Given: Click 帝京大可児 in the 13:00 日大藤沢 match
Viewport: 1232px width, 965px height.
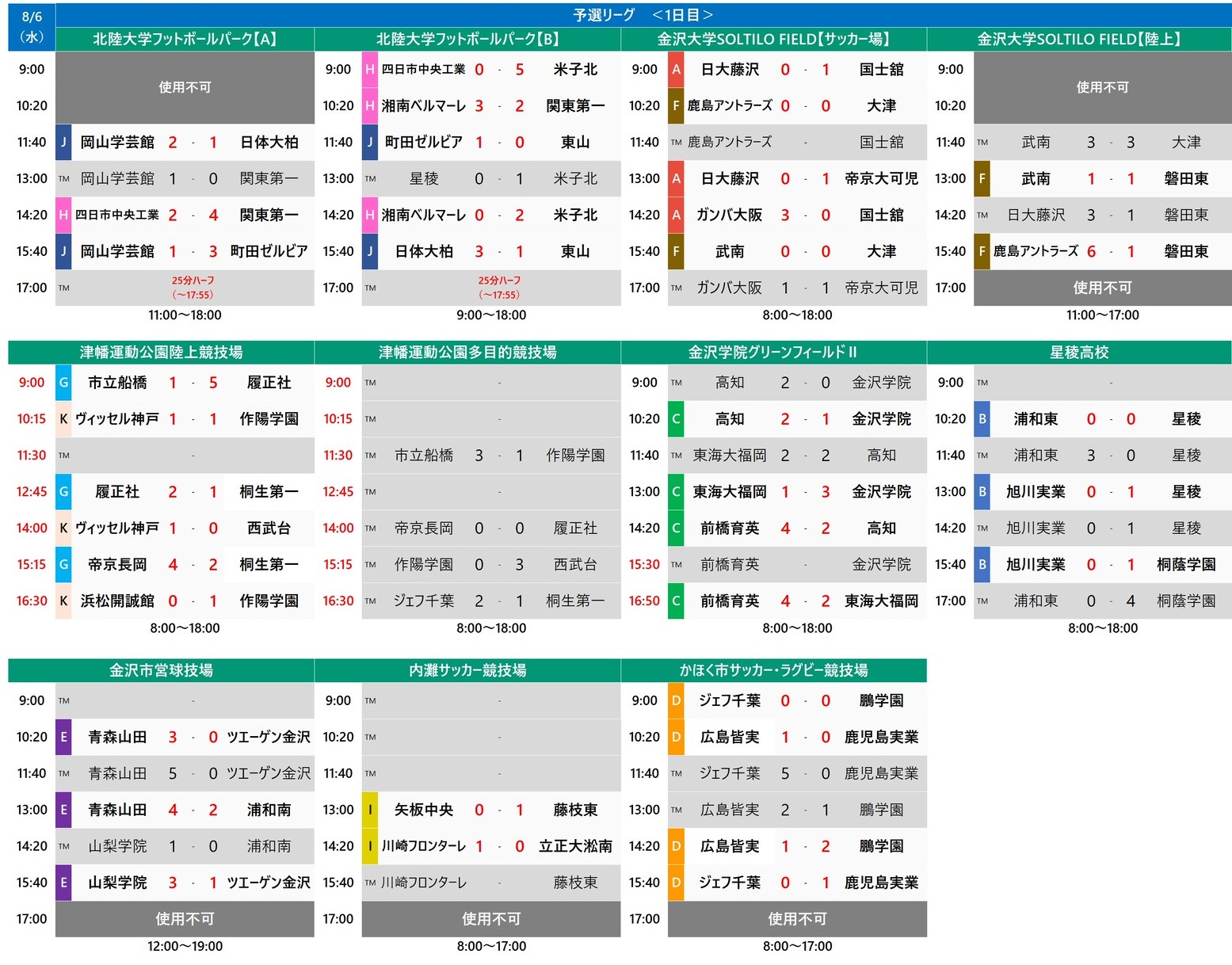Looking at the screenshot, I should click(x=881, y=179).
